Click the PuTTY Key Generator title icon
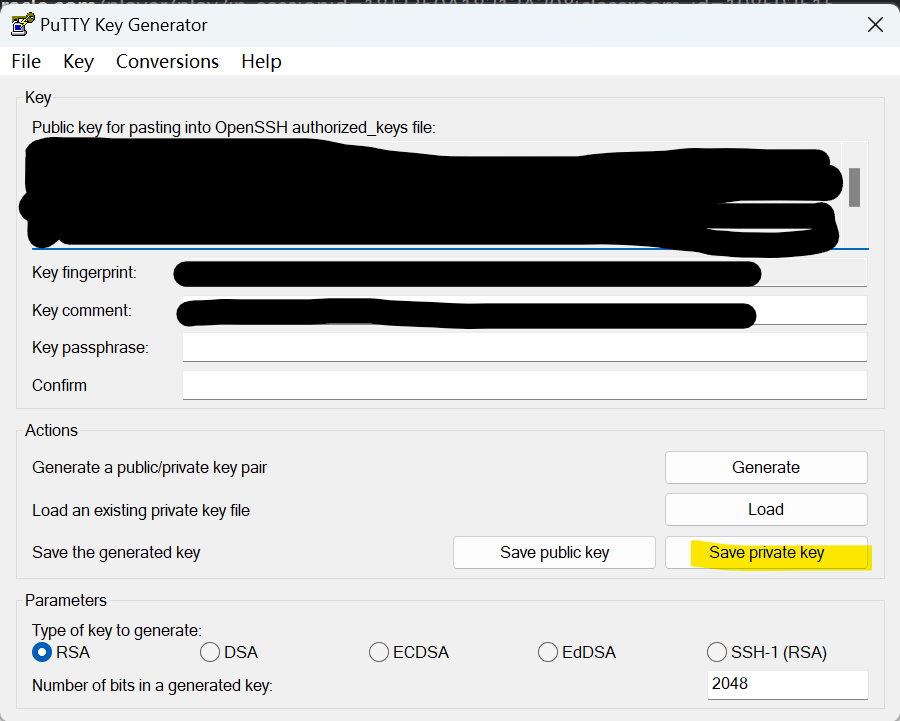The image size is (900, 721). click(22, 25)
